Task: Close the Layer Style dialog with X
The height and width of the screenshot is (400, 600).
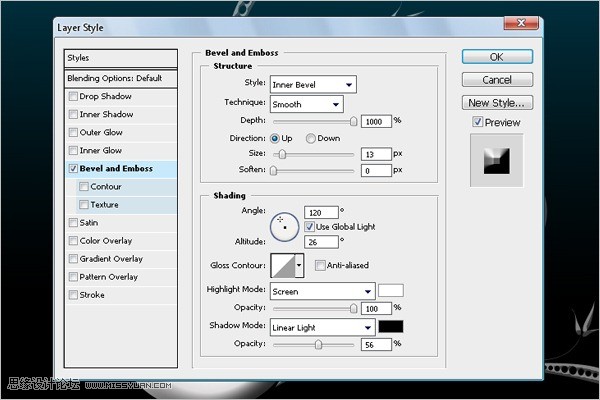Action: 521,23
